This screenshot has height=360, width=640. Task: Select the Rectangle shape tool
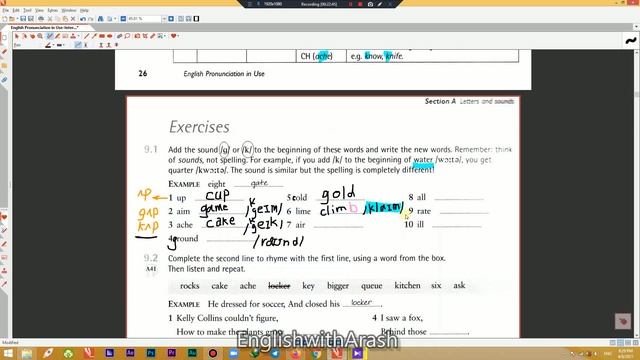[x=102, y=36]
